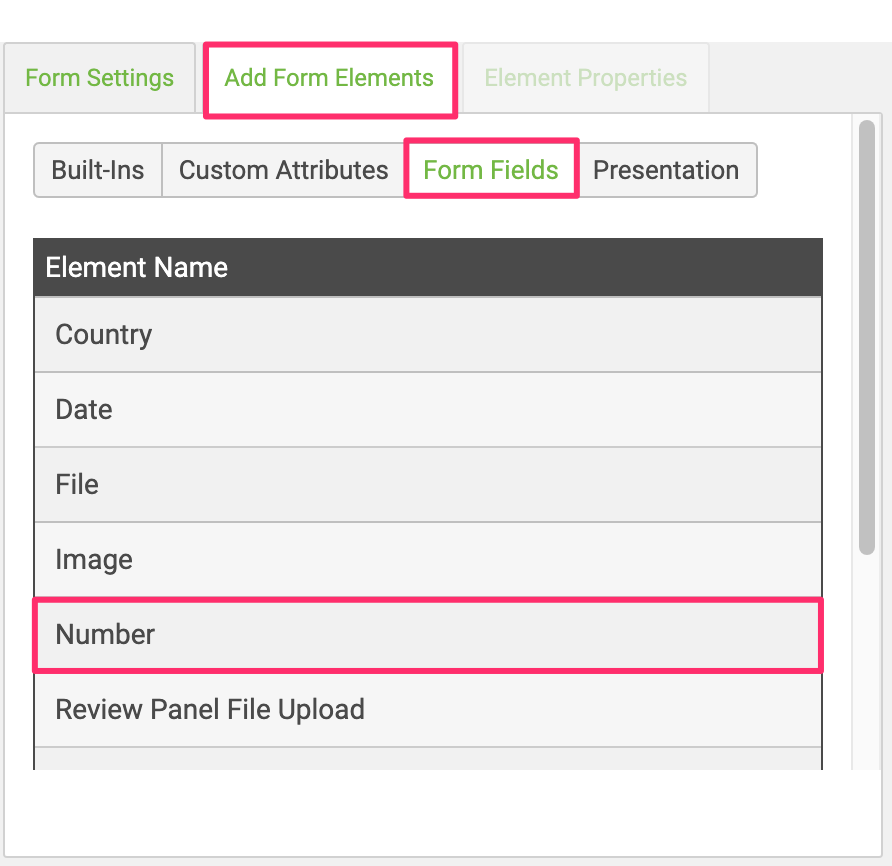Choose the Date element row
892x866 pixels.
(428, 410)
